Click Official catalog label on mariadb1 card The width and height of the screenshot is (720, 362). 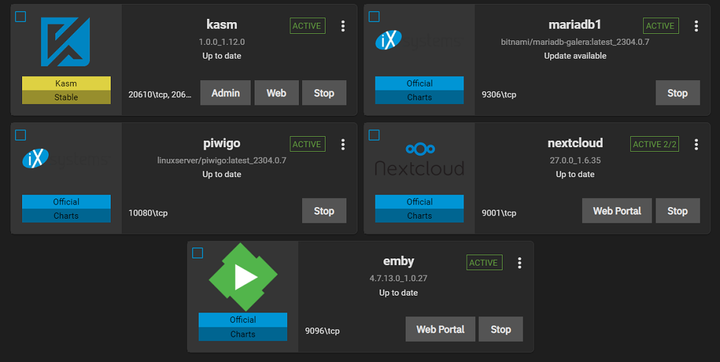[x=419, y=83]
